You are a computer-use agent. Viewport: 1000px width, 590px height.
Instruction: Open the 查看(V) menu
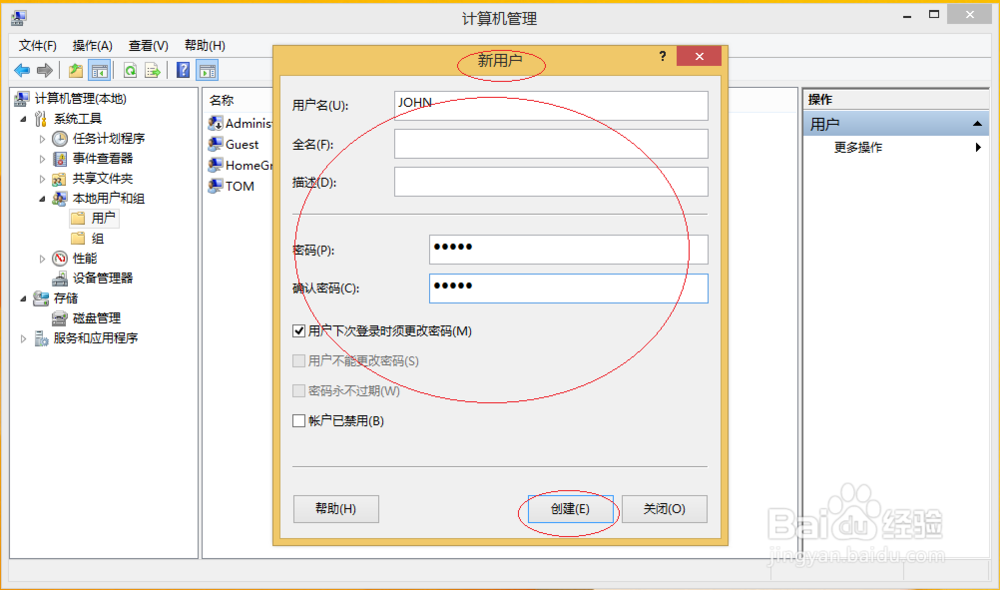point(148,45)
